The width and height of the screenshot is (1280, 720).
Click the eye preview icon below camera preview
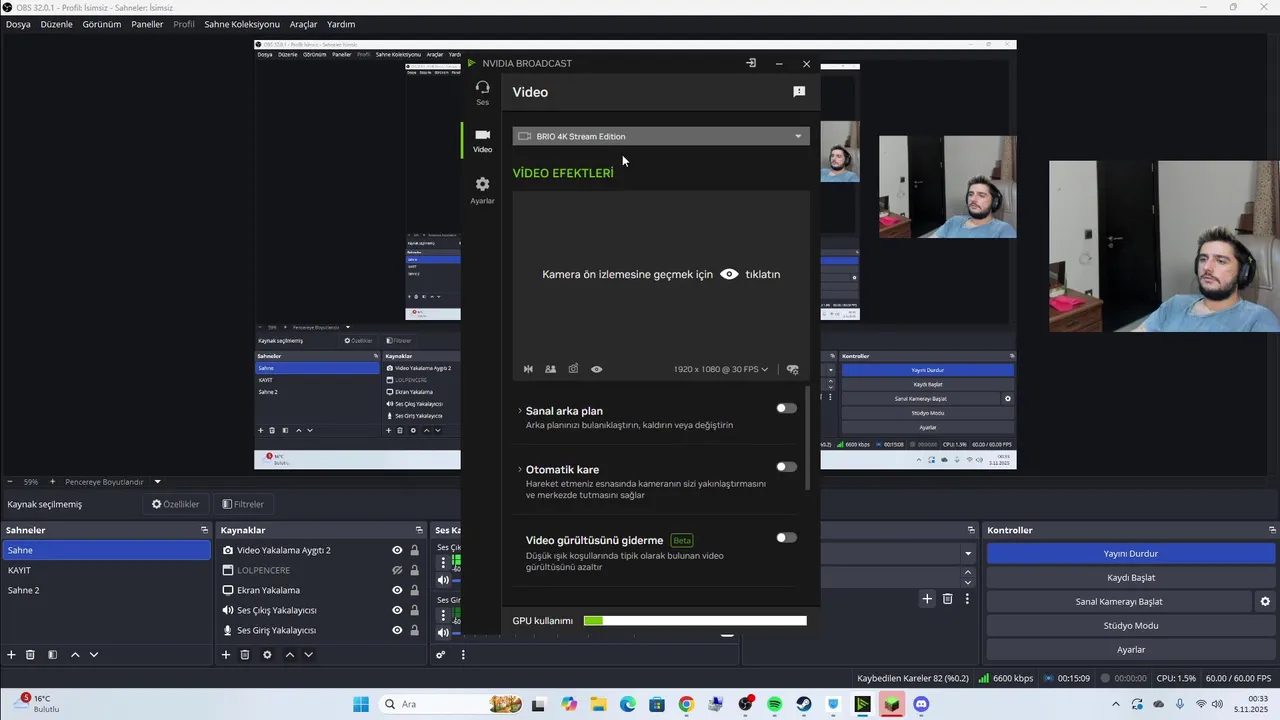(596, 369)
